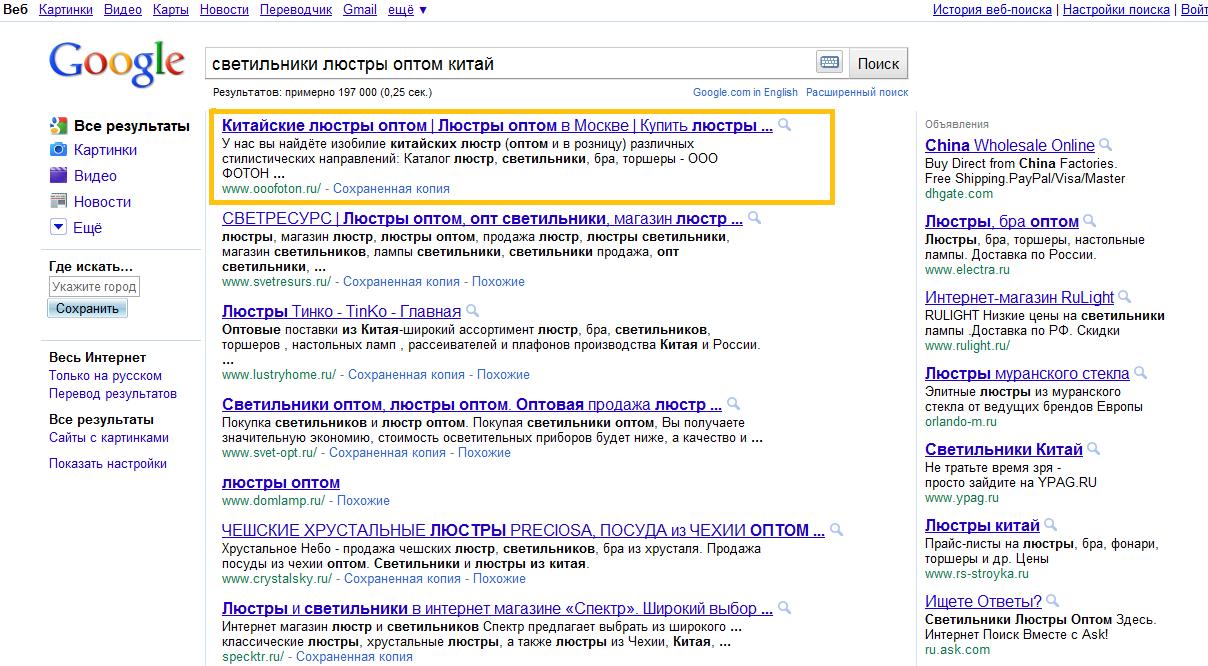Click the Укажите город input field
Screen dimensions: 1208x666
coord(94,287)
